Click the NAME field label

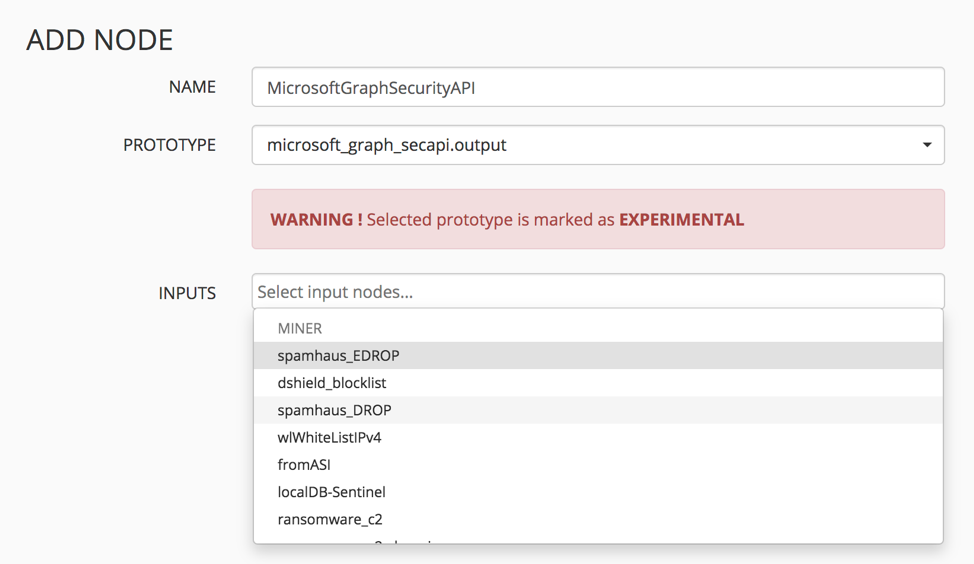[x=192, y=87]
